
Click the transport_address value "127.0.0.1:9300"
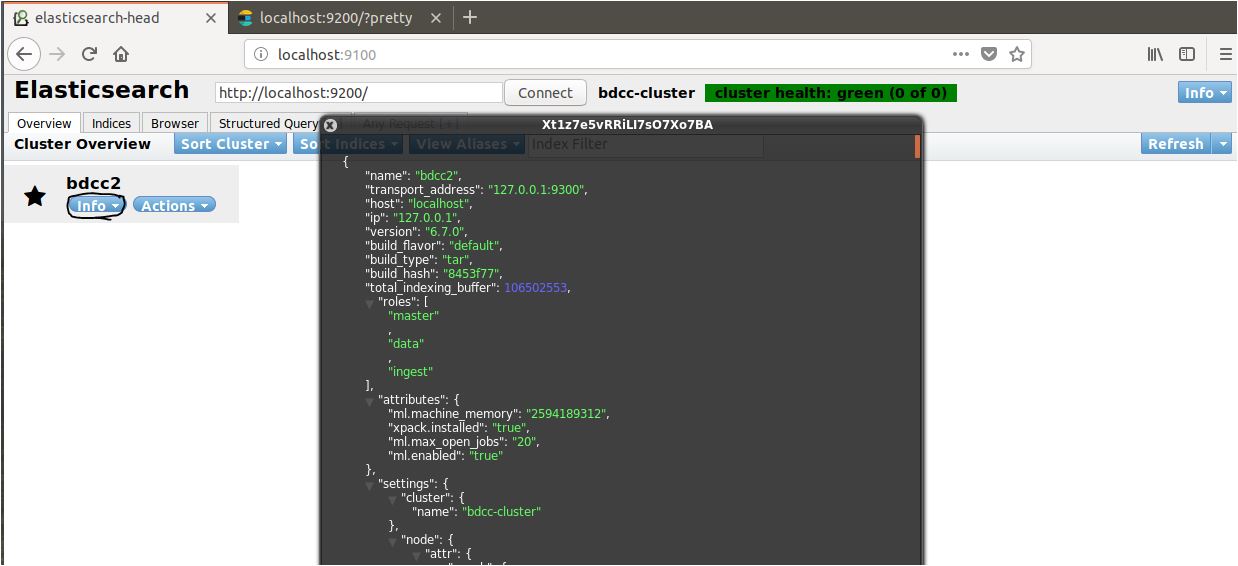pyautogui.click(x=537, y=189)
